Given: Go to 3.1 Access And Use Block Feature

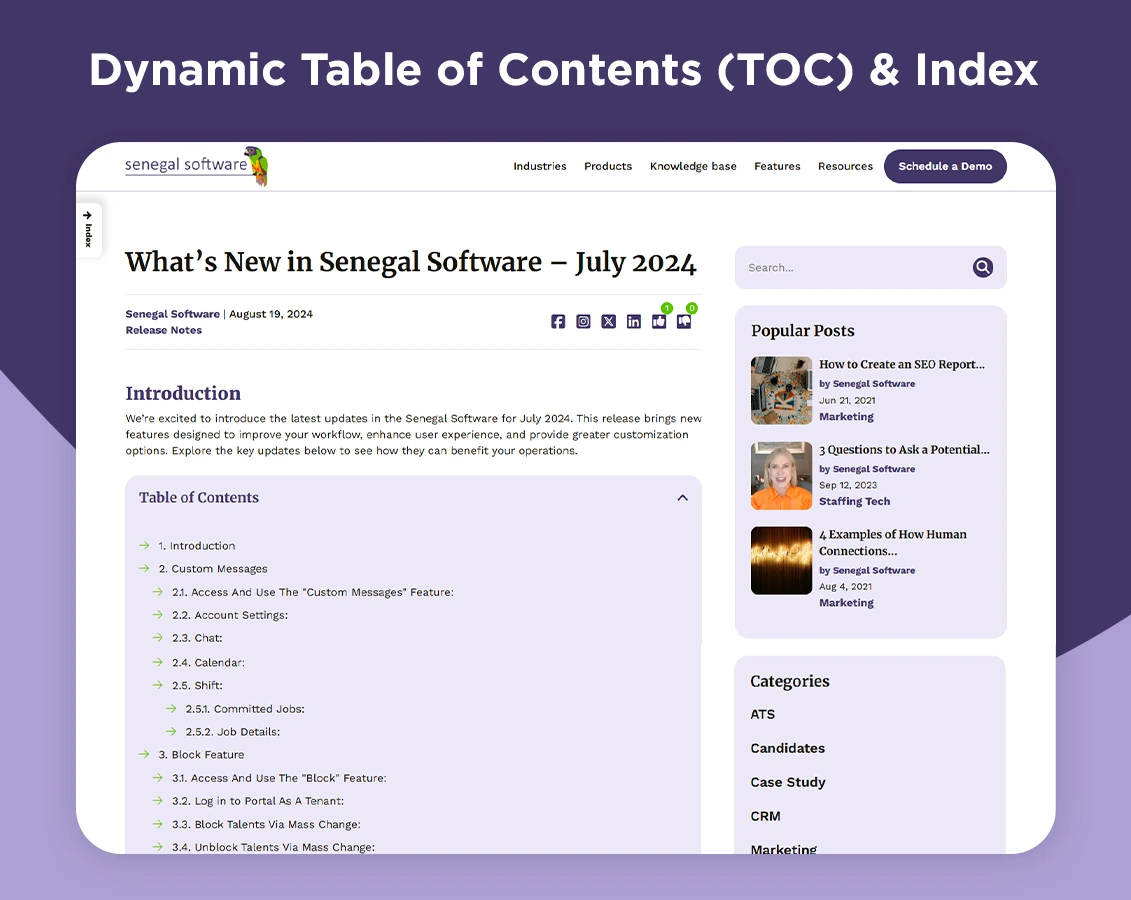Looking at the screenshot, I should click(x=278, y=778).
